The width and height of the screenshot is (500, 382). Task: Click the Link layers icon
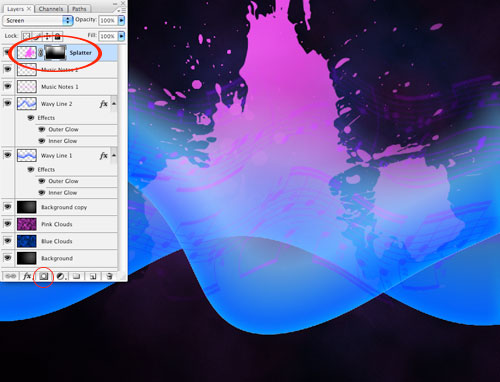[10, 276]
